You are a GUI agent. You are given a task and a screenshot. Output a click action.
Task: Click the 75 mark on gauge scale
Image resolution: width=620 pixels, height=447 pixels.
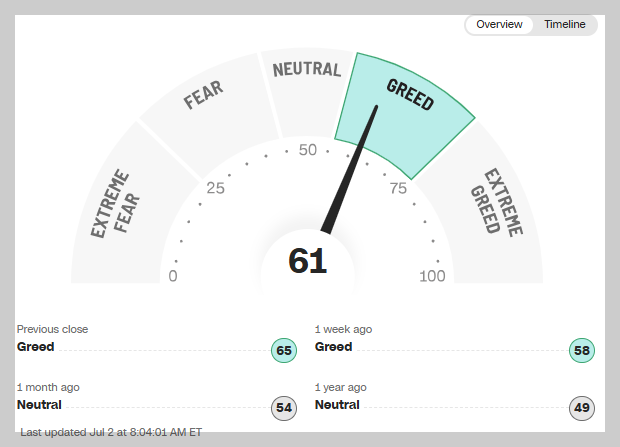[x=398, y=188]
